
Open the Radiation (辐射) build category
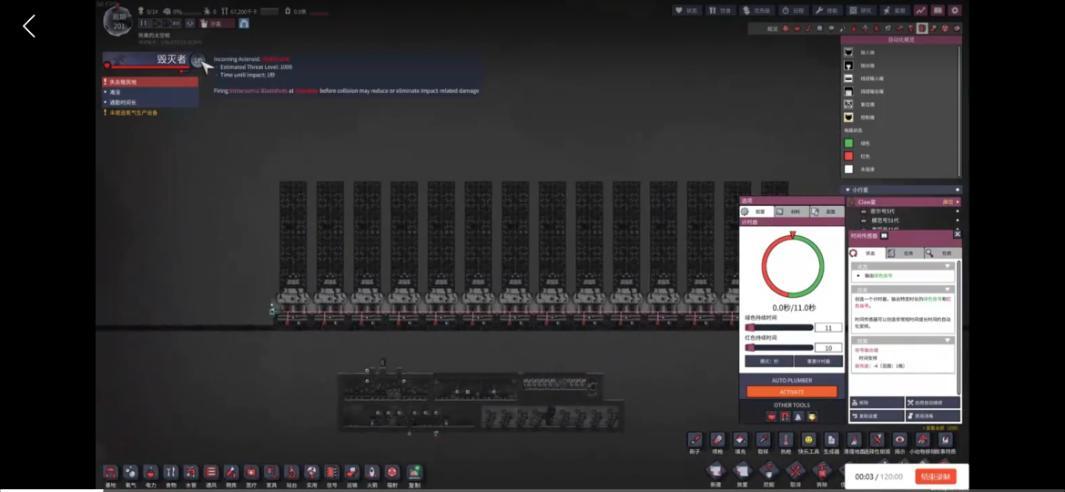click(392, 472)
